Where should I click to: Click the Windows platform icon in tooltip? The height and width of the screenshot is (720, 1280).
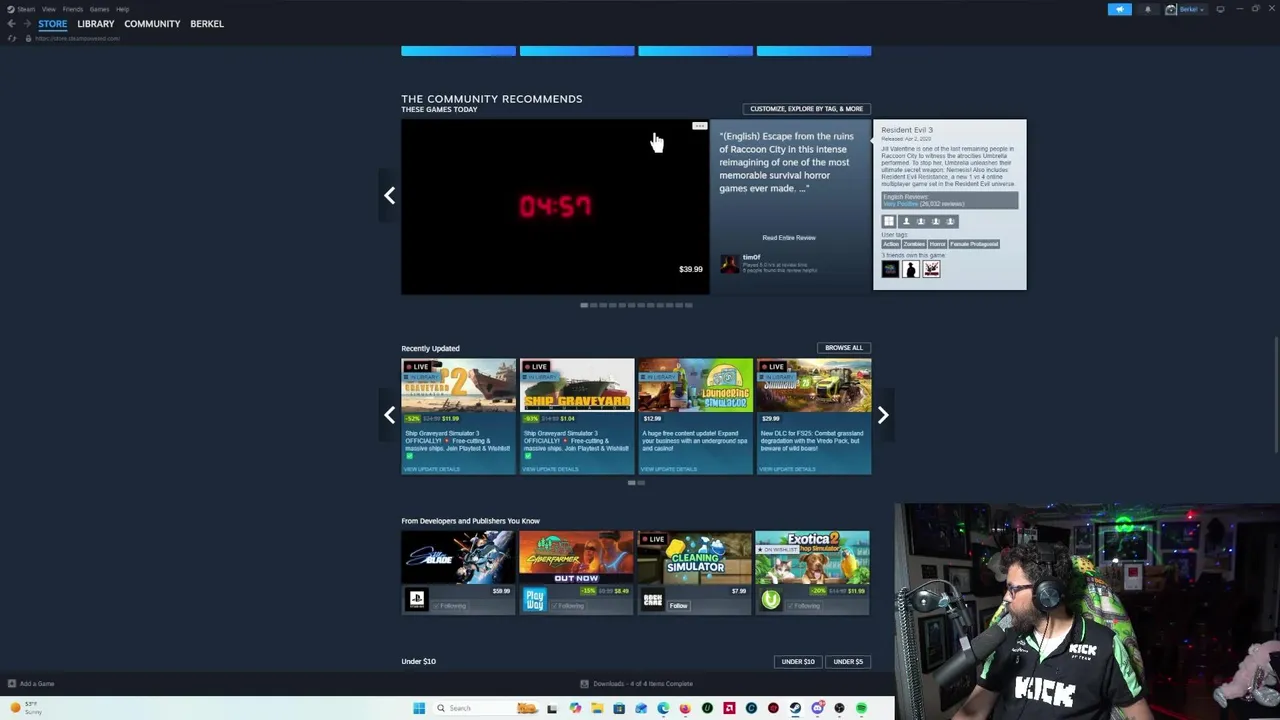pos(889,221)
